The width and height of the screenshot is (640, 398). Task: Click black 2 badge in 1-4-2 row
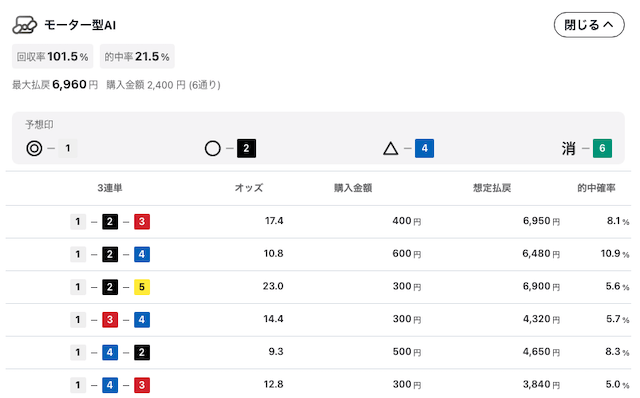point(142,352)
